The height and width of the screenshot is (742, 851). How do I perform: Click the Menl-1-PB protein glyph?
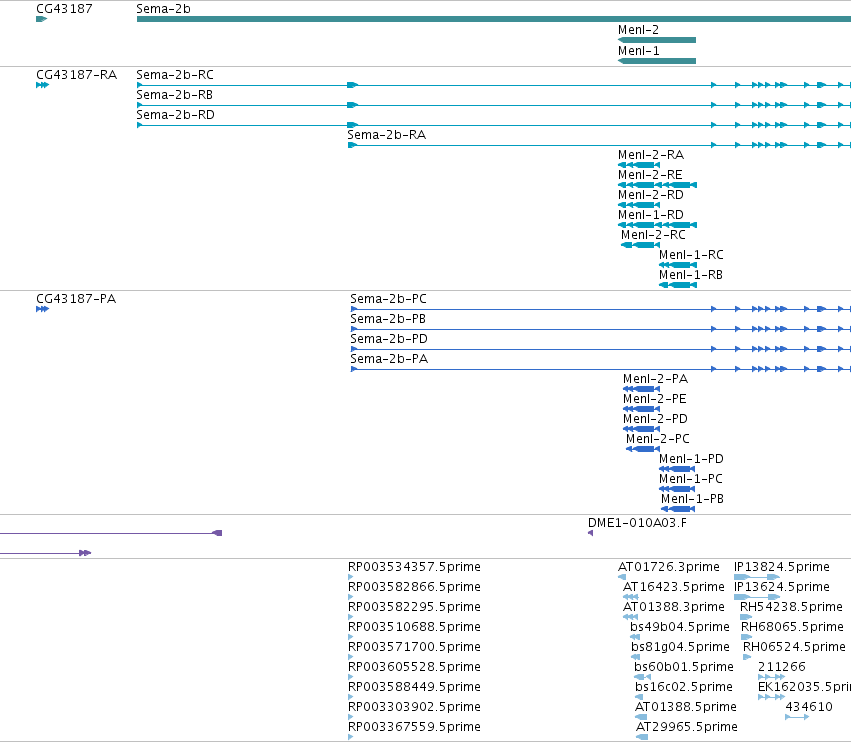point(678,509)
